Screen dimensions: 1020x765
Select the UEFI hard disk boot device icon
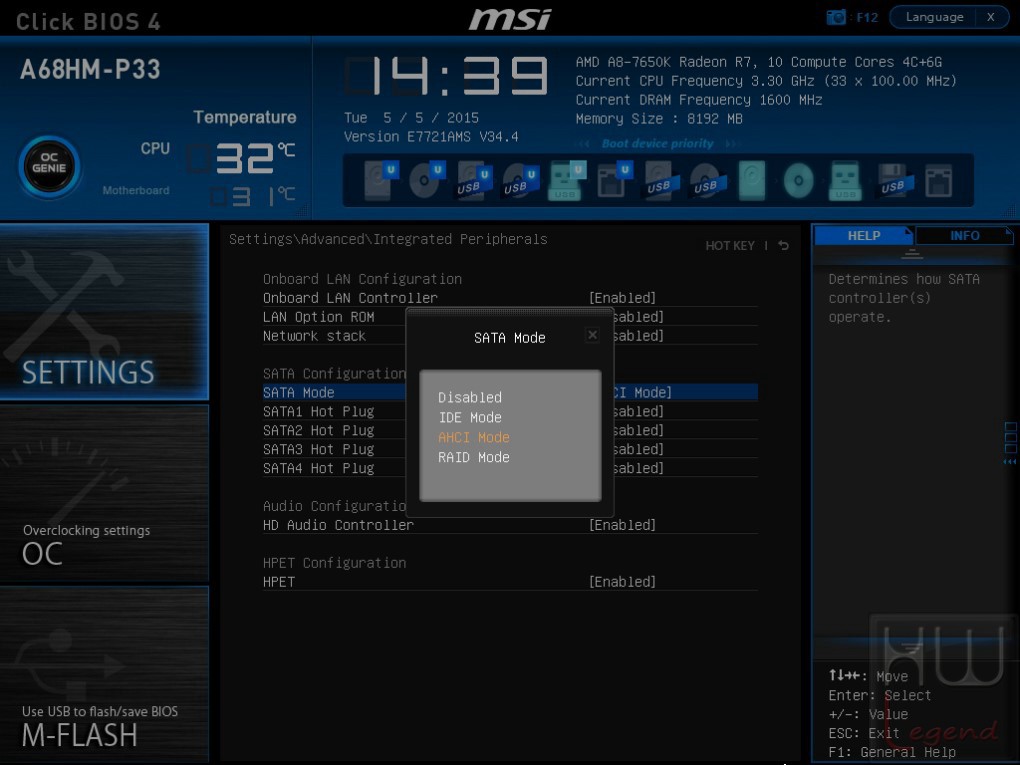tap(381, 180)
